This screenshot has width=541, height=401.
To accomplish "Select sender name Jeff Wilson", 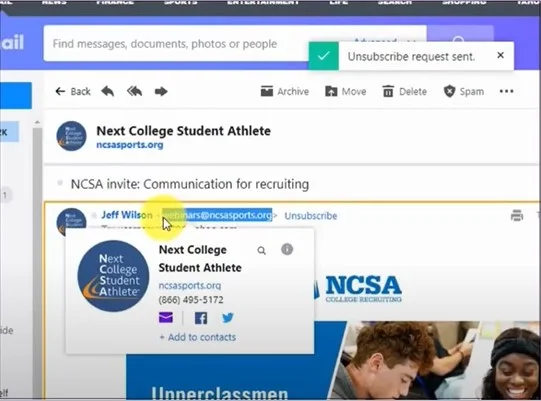I will click(127, 215).
